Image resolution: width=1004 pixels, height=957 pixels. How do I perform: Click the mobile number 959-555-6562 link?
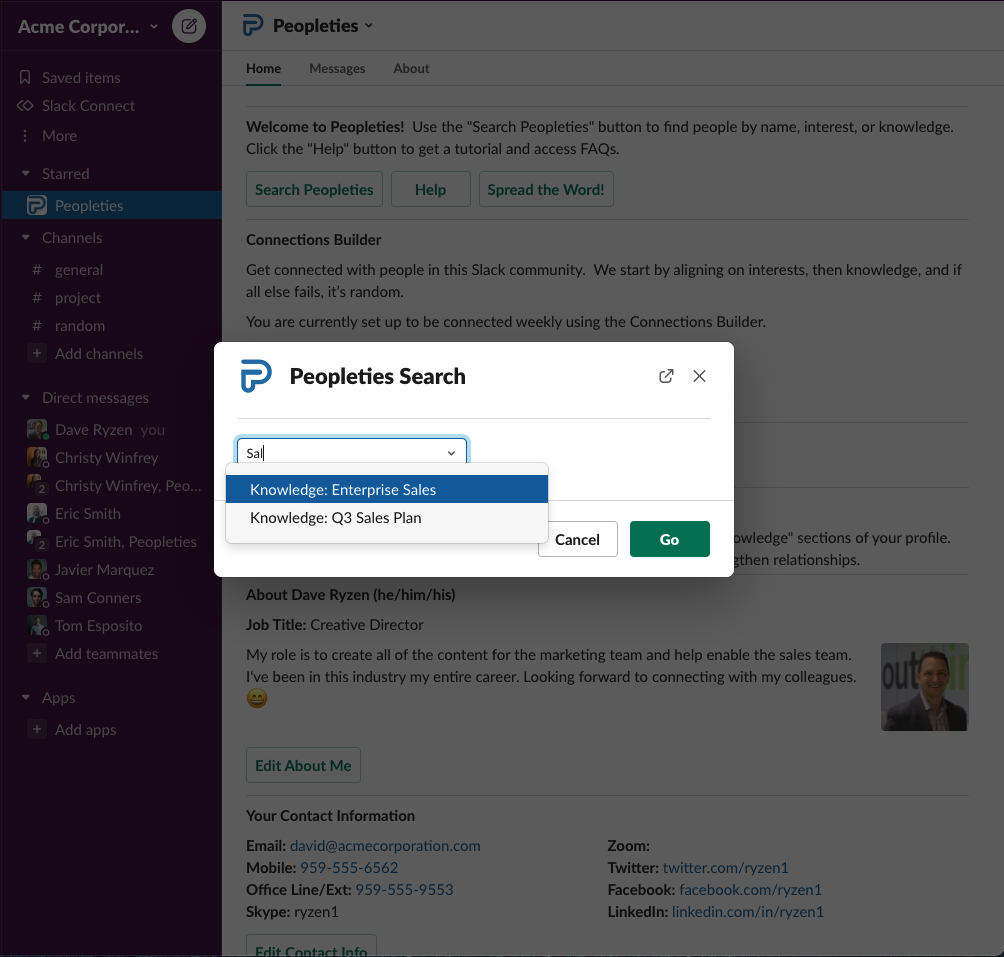[349, 867]
